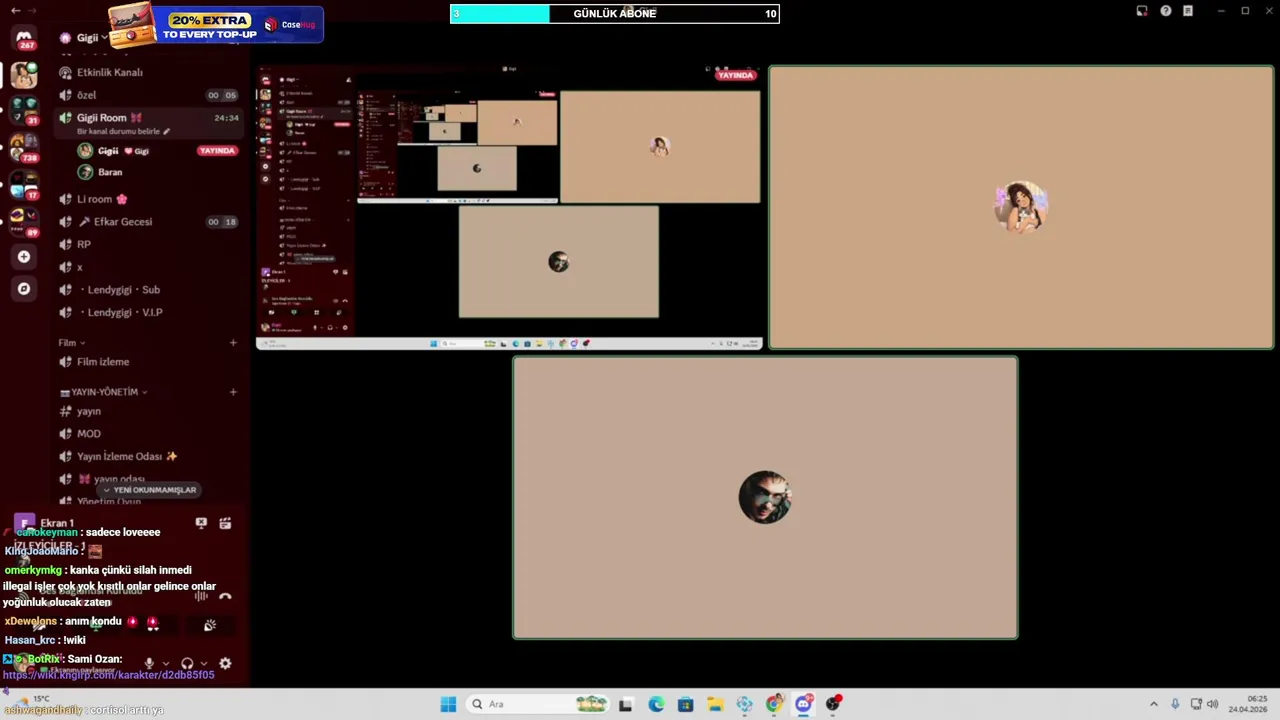Open the soundboard icon in voice panel
This screenshot has height=720, width=1280.
[210, 625]
